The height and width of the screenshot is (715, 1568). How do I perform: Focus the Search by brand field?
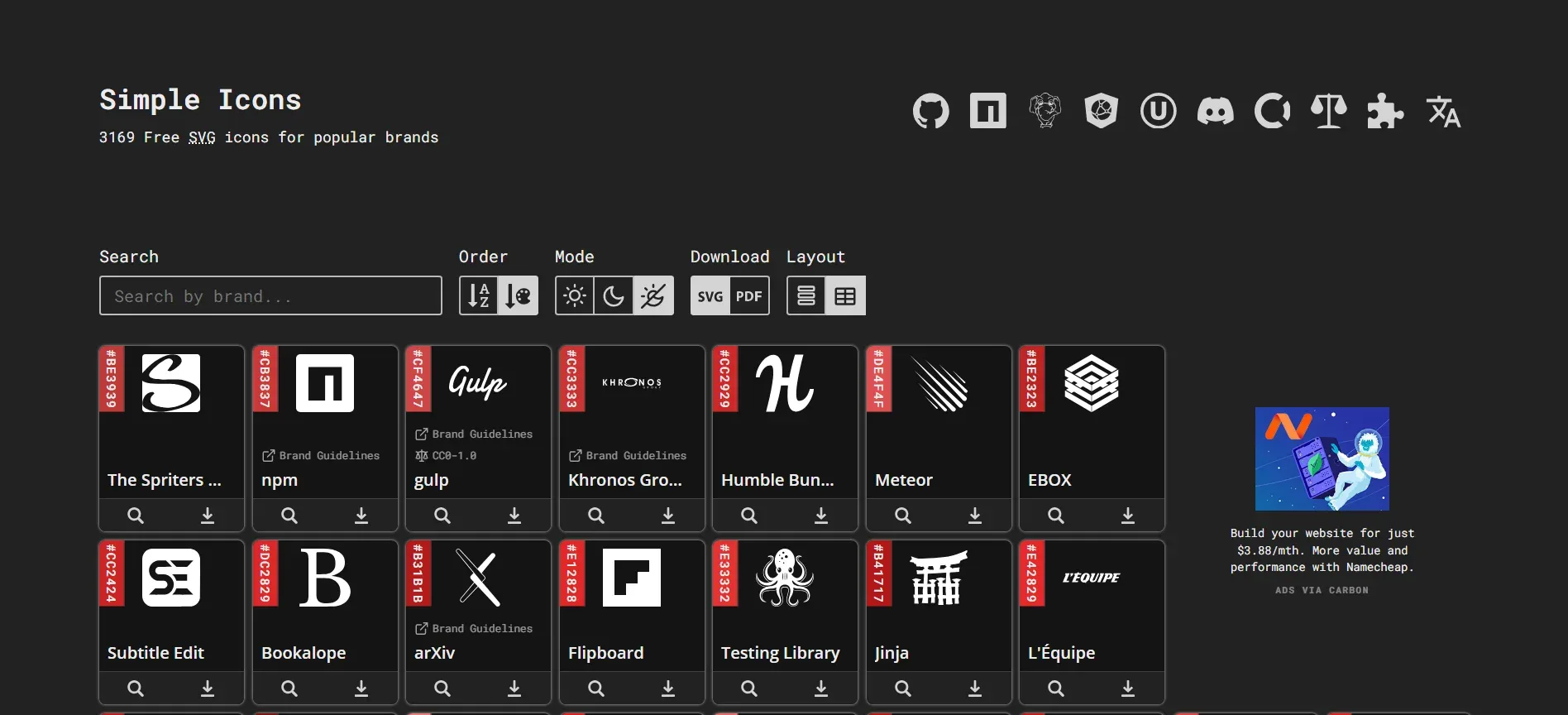click(x=270, y=295)
